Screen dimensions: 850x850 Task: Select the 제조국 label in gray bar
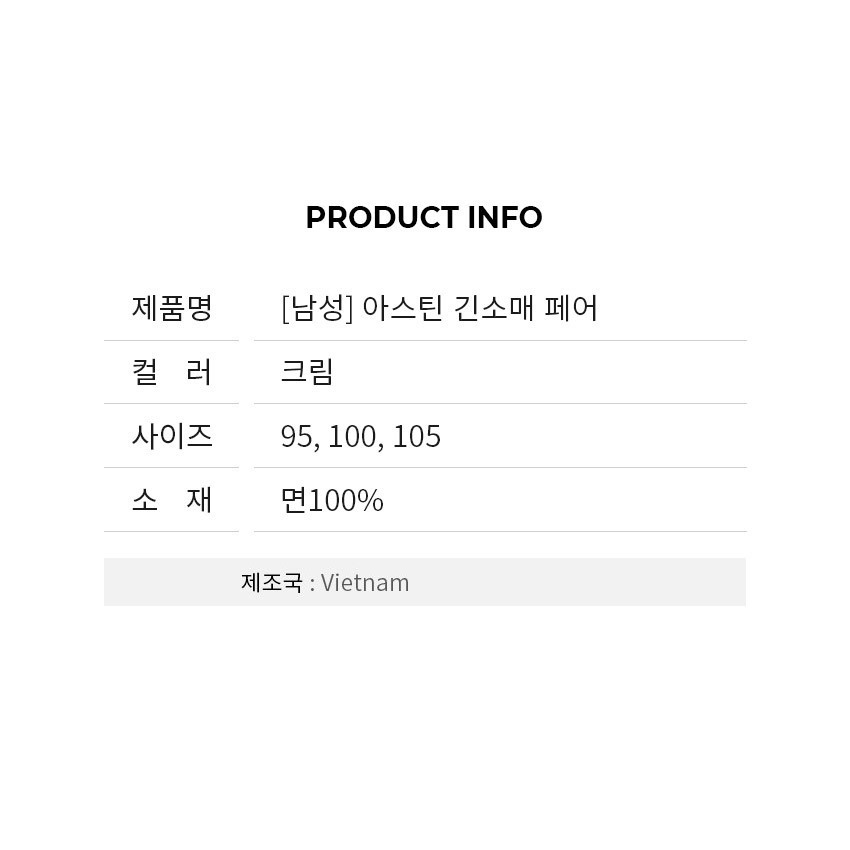(271, 582)
